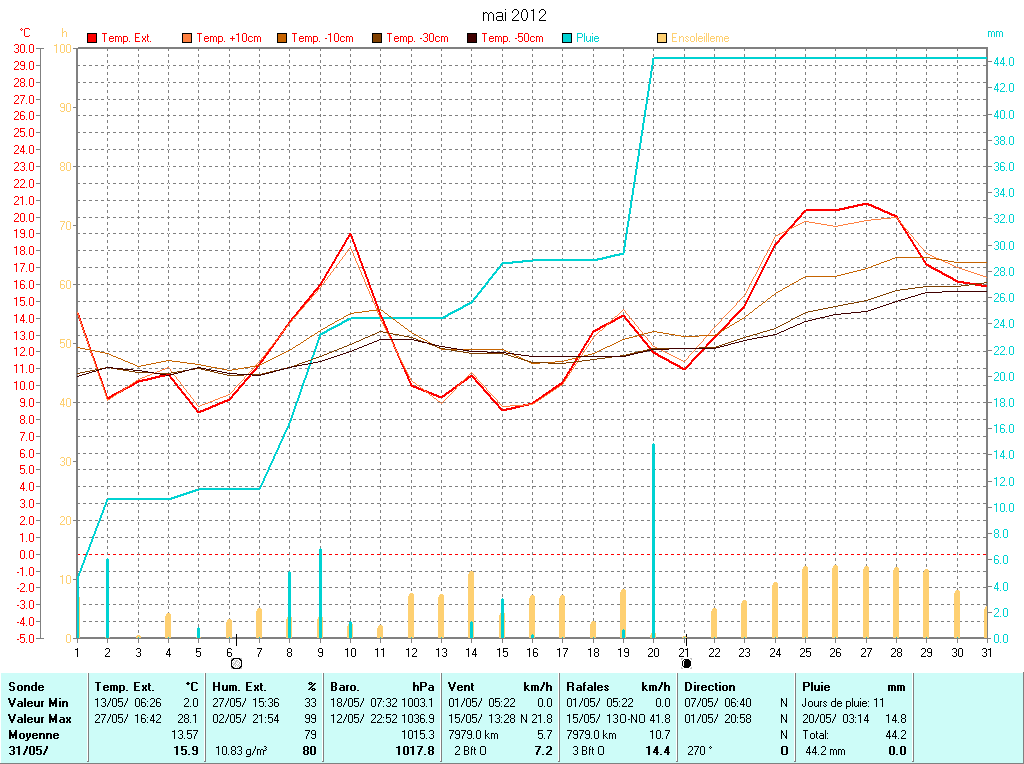1024x764 pixels.
Task: Select the orange Temp. +10cm legend swatch
Action: pos(187,38)
